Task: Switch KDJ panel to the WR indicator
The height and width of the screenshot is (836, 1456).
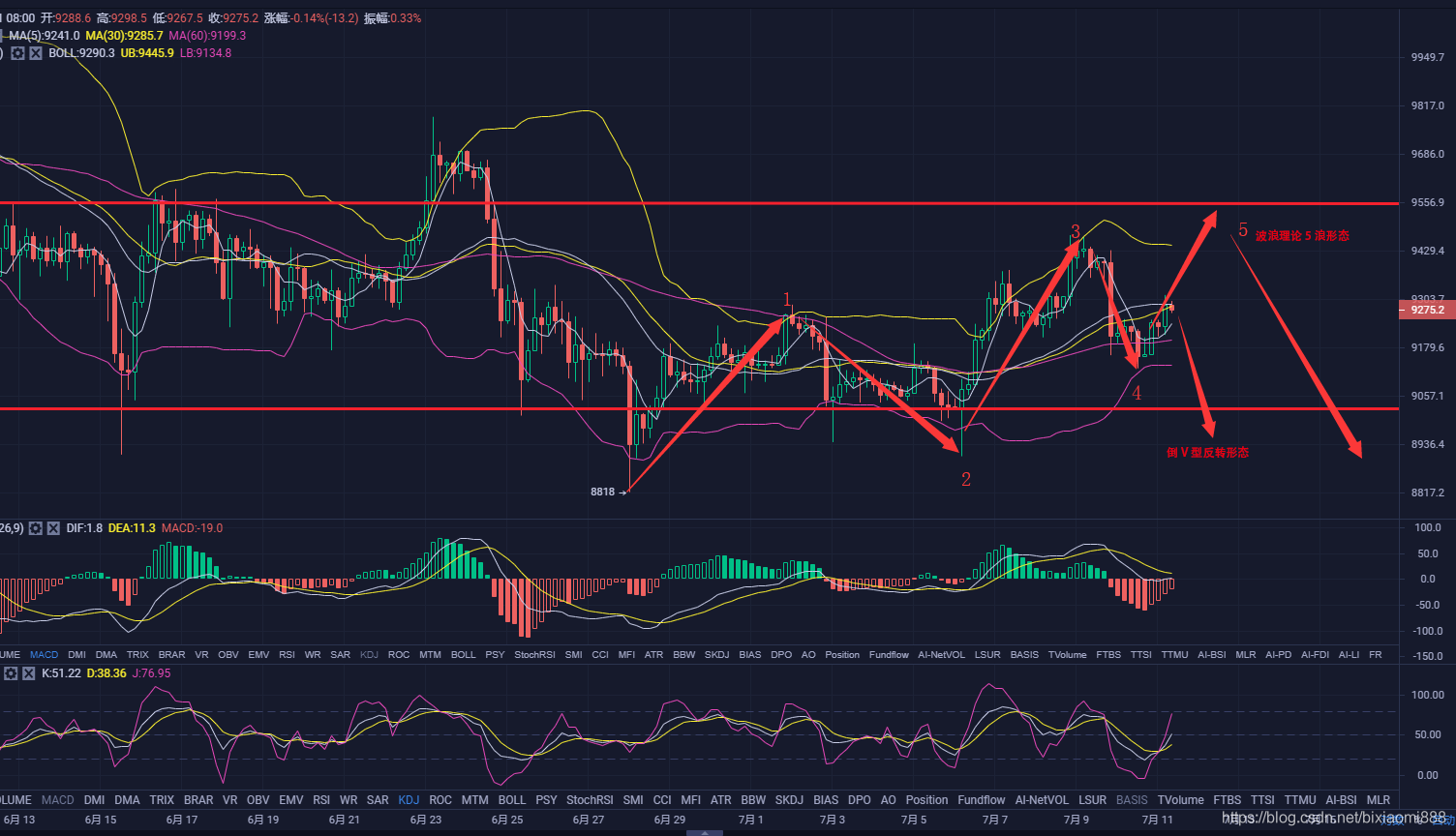Action: 349,800
